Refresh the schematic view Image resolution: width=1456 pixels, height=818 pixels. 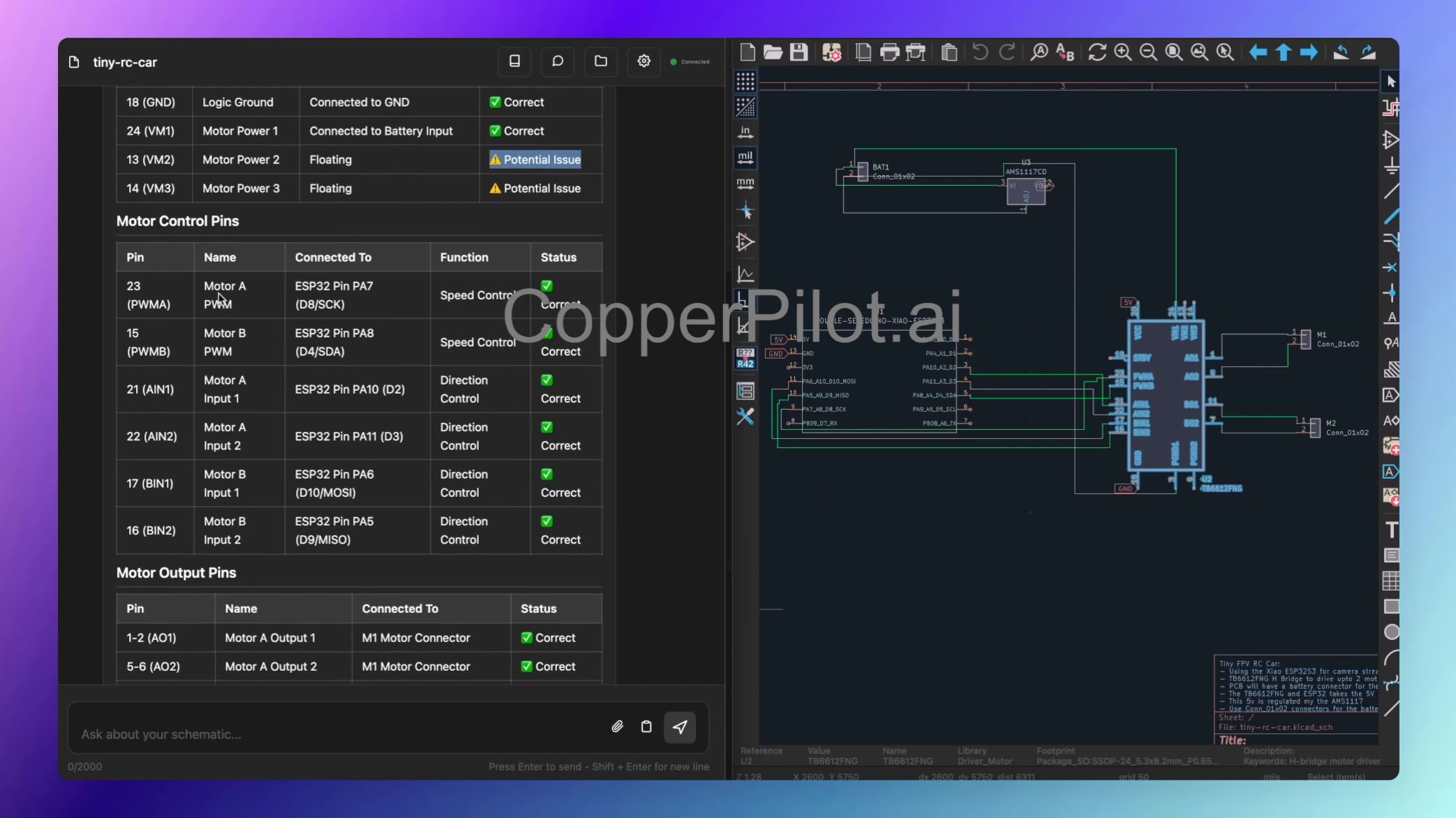click(x=1097, y=52)
